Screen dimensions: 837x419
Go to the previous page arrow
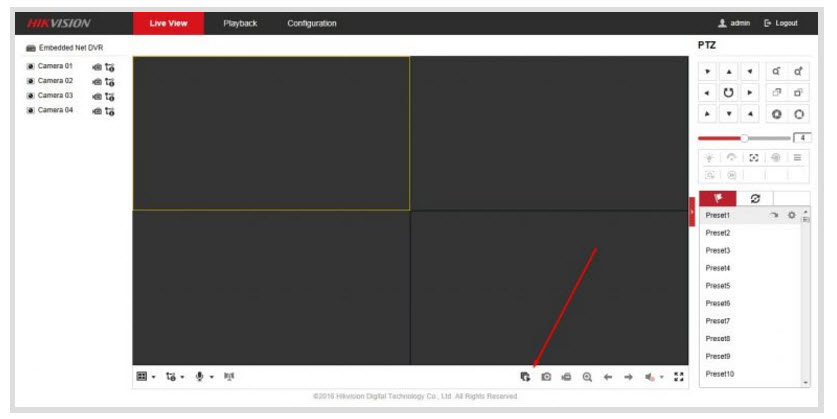coord(608,377)
